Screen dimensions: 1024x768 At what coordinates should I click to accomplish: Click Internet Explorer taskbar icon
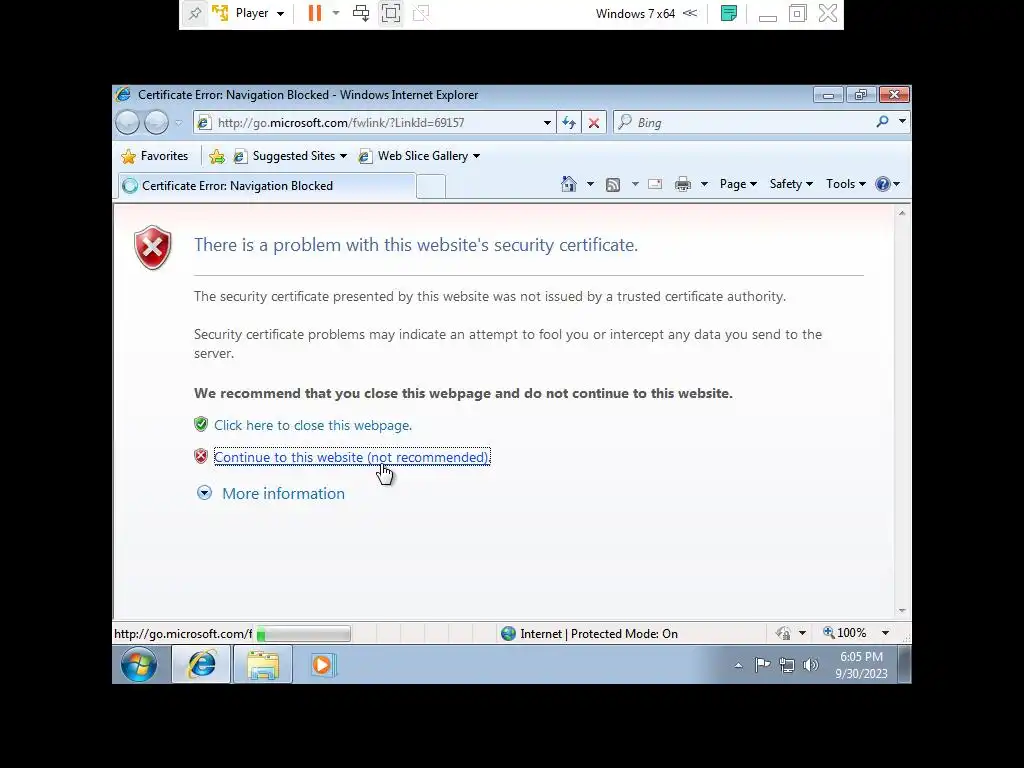click(x=201, y=665)
